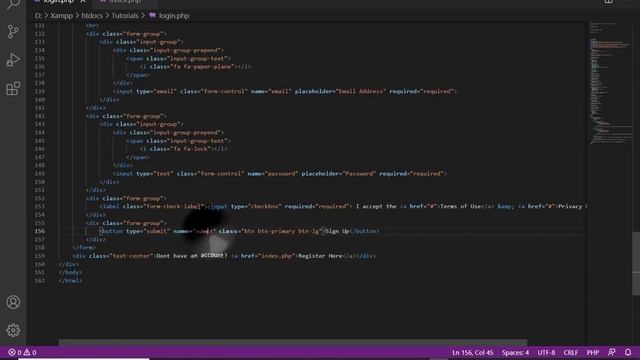
Task: Open the notifications bell
Action: point(628,352)
